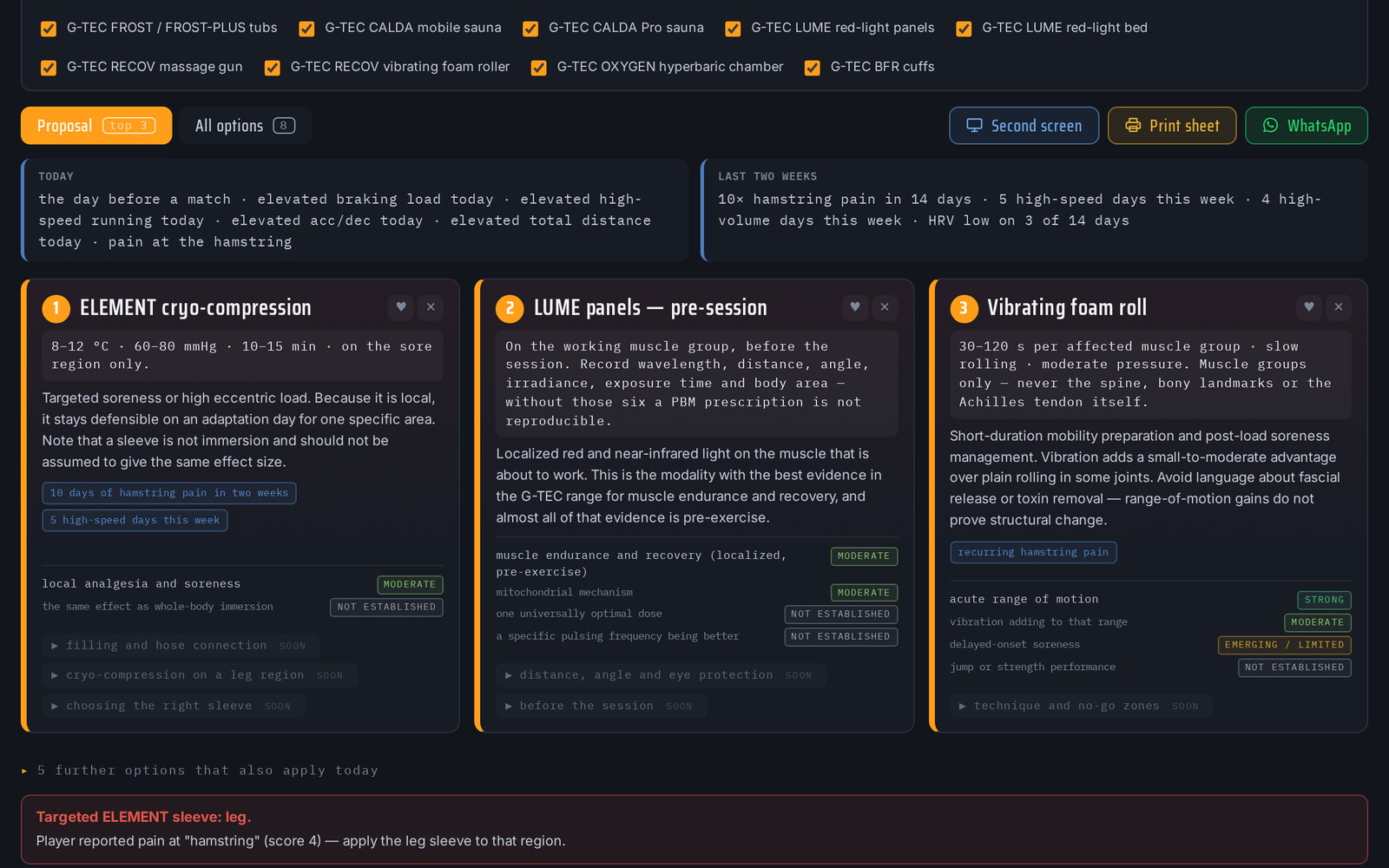Uncheck G-TEC LUME red-light bed
1389x868 pixels.
click(964, 29)
